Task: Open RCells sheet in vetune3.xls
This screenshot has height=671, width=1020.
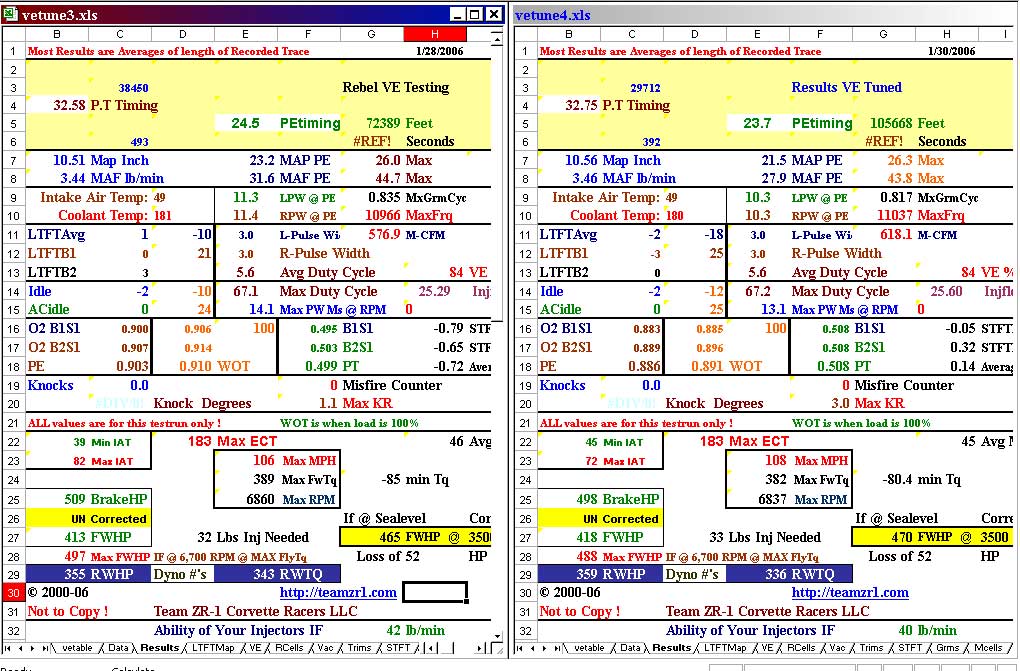Action: coord(289,648)
